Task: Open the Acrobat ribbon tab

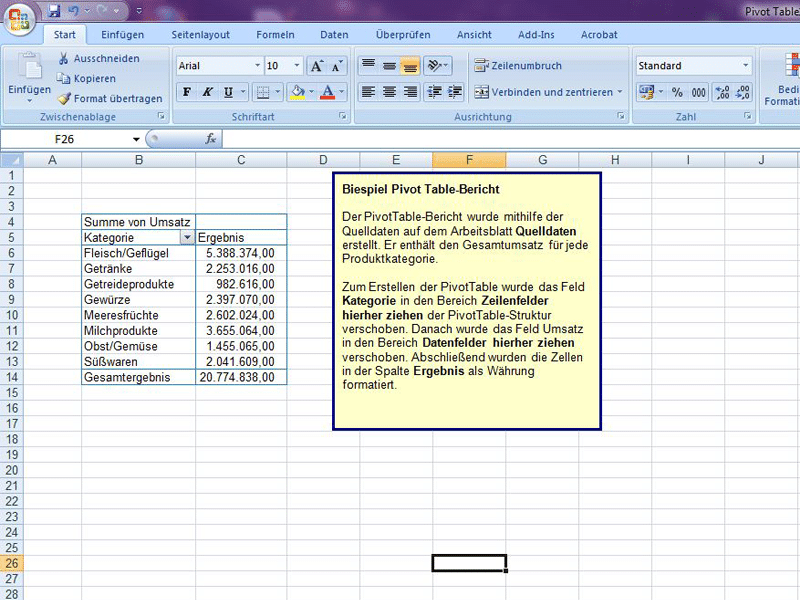Action: tap(599, 35)
